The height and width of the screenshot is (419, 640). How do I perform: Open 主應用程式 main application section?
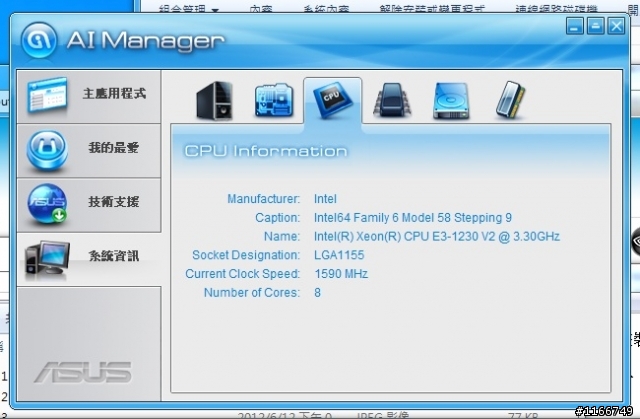point(89,96)
